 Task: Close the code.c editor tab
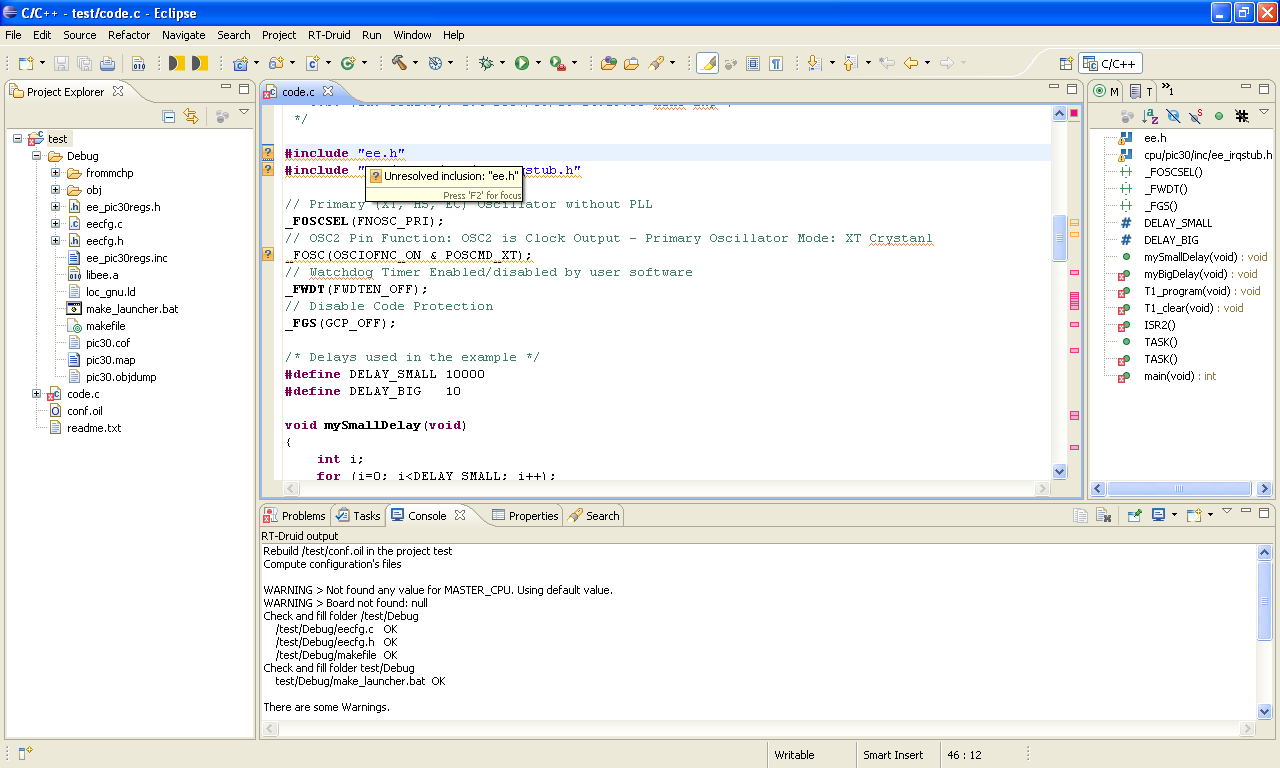click(x=328, y=91)
